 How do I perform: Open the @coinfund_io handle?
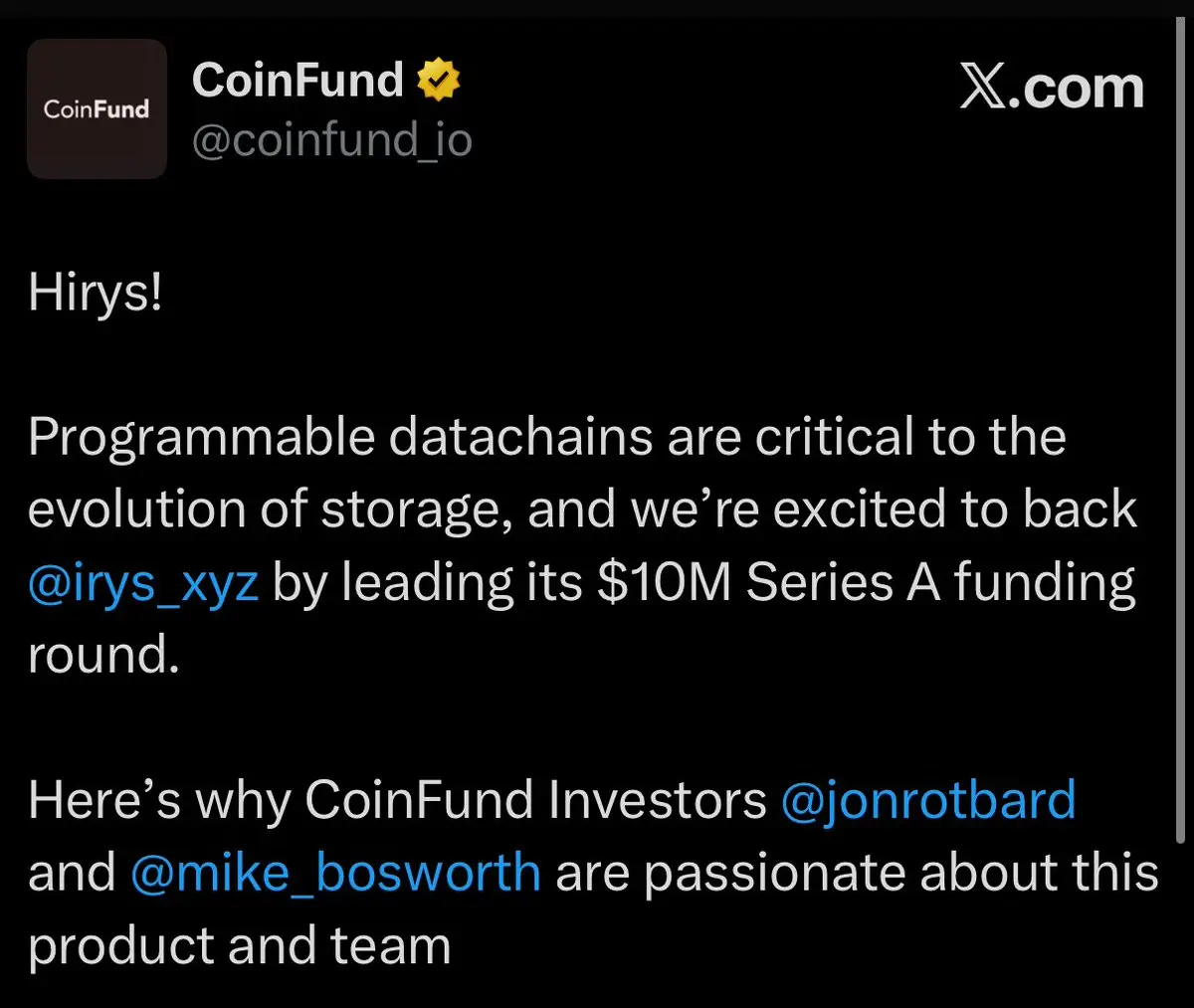coord(331,139)
